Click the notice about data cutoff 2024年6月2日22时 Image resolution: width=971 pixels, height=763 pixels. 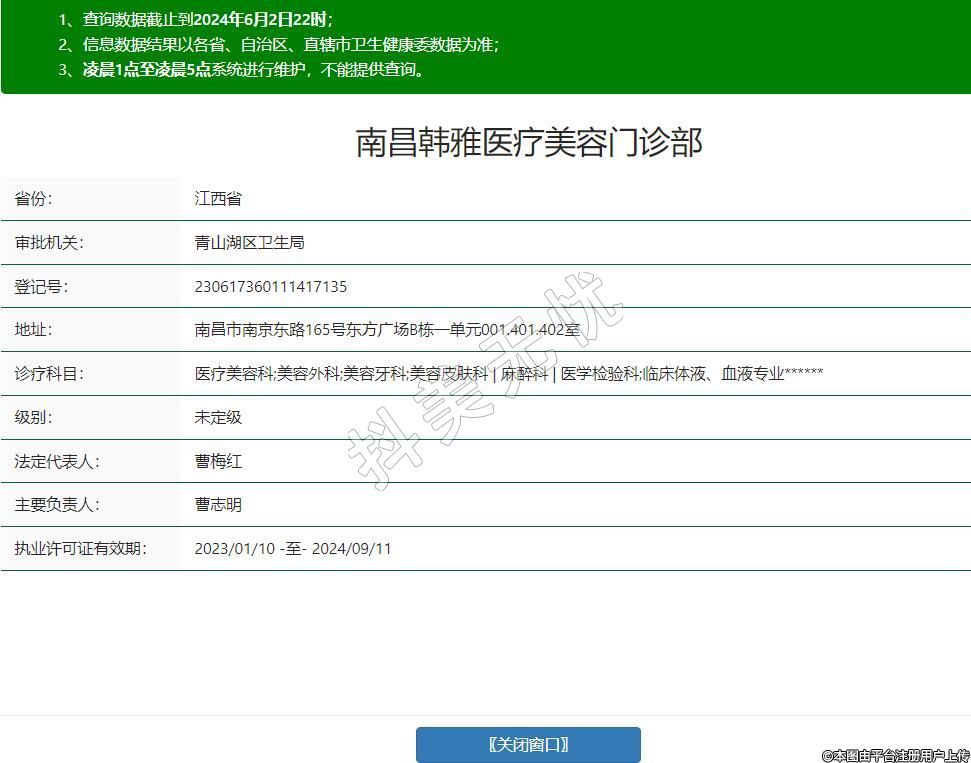point(261,19)
